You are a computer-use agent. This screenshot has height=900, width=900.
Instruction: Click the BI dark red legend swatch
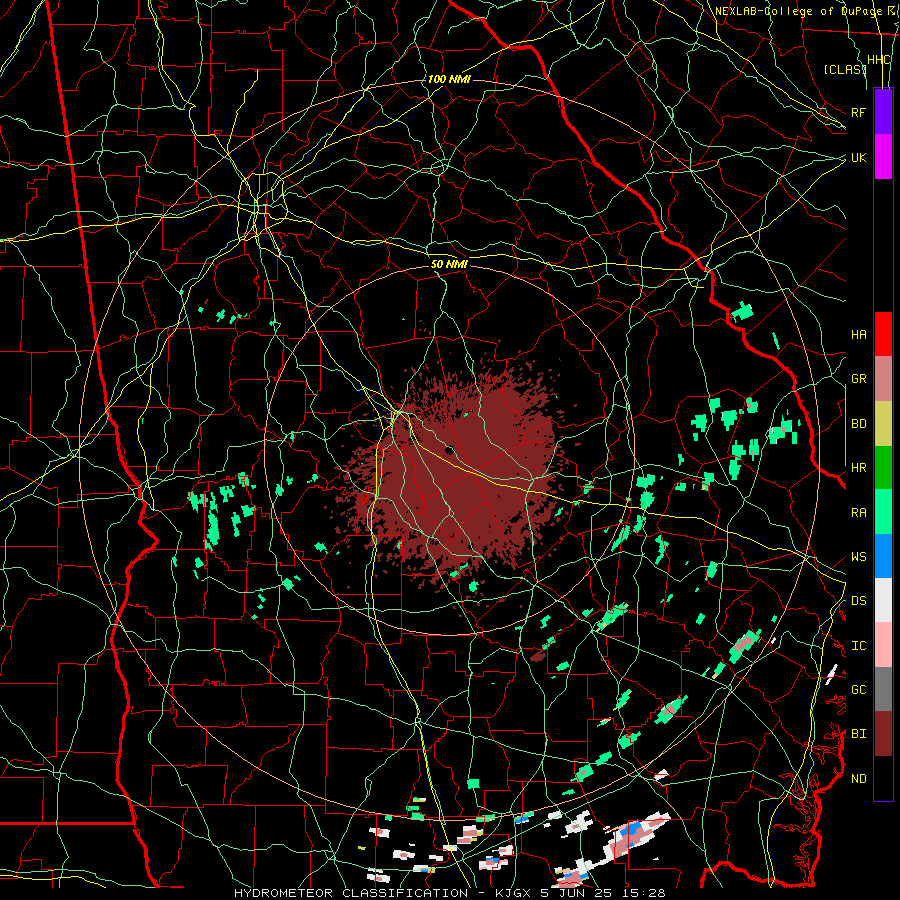883,734
